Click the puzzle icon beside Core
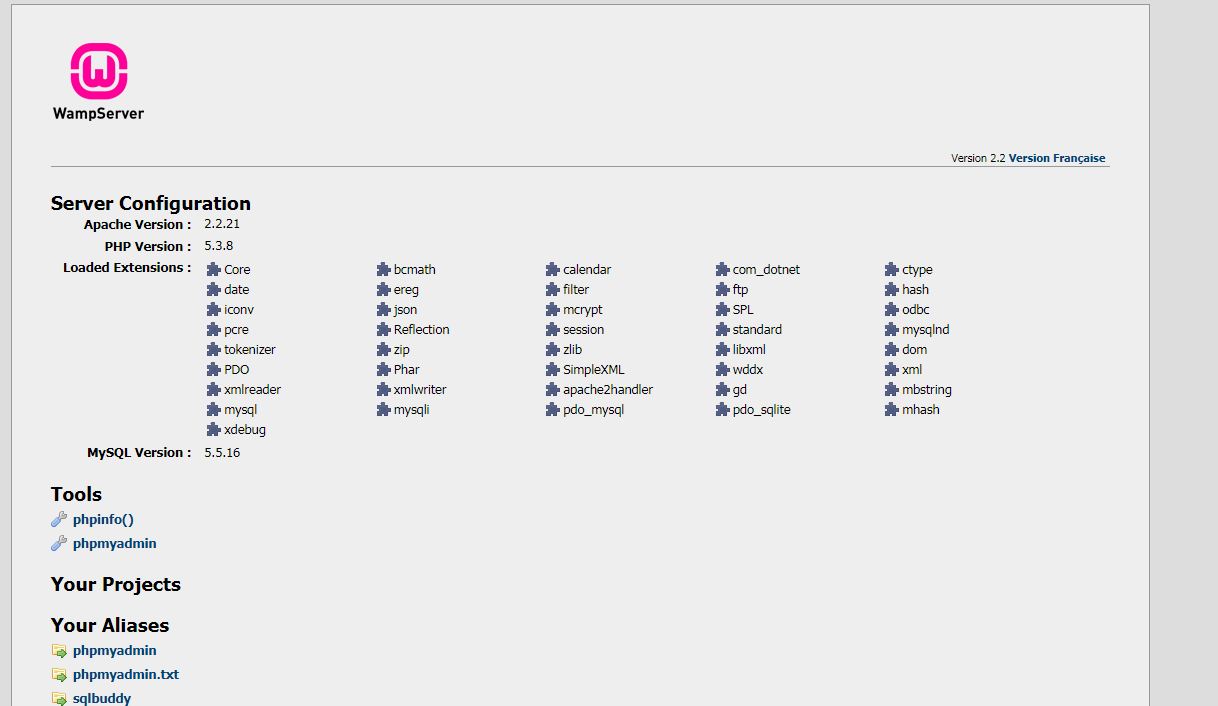1218x706 pixels. pos(213,270)
